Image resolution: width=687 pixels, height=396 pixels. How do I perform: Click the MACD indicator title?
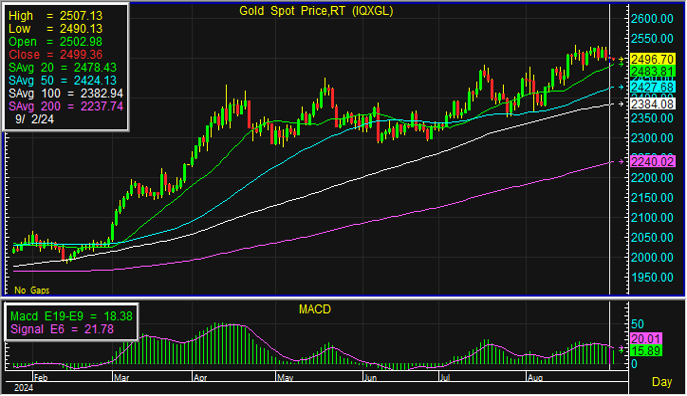pyautogui.click(x=315, y=310)
